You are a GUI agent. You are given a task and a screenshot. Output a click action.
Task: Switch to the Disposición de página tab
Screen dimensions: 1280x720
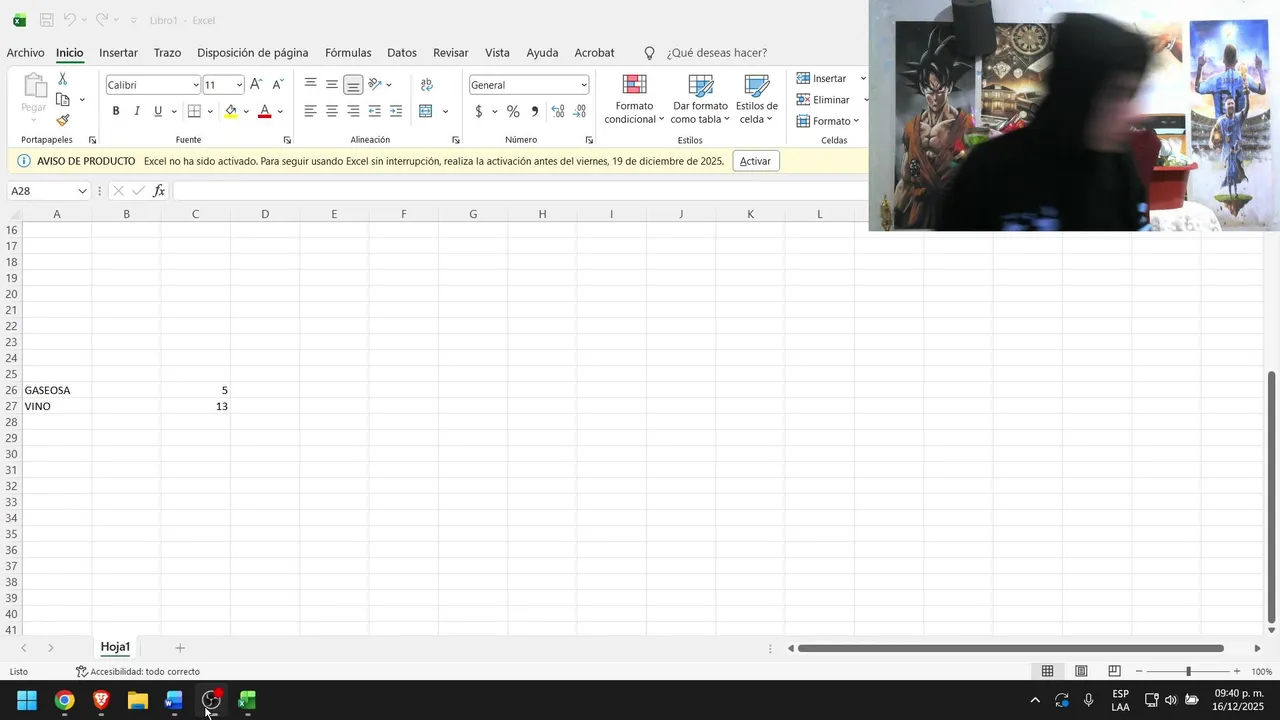252,53
